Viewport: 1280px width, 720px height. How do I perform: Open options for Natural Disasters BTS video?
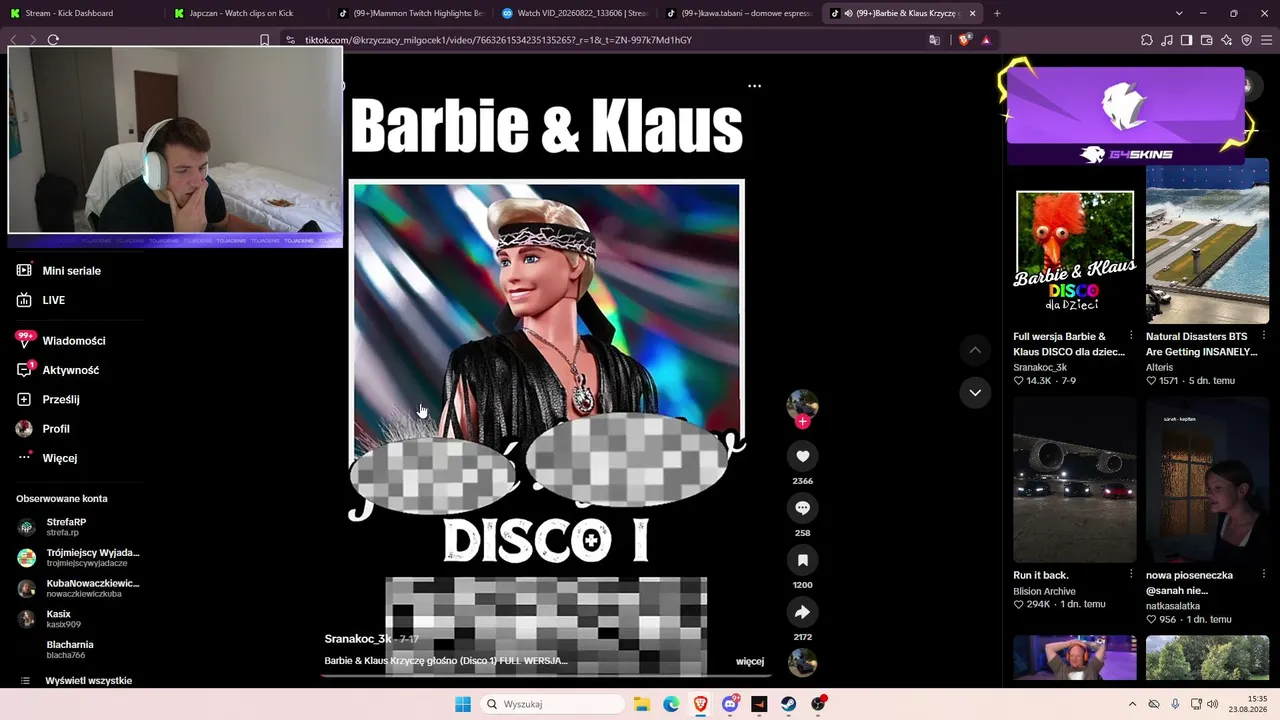(1264, 336)
